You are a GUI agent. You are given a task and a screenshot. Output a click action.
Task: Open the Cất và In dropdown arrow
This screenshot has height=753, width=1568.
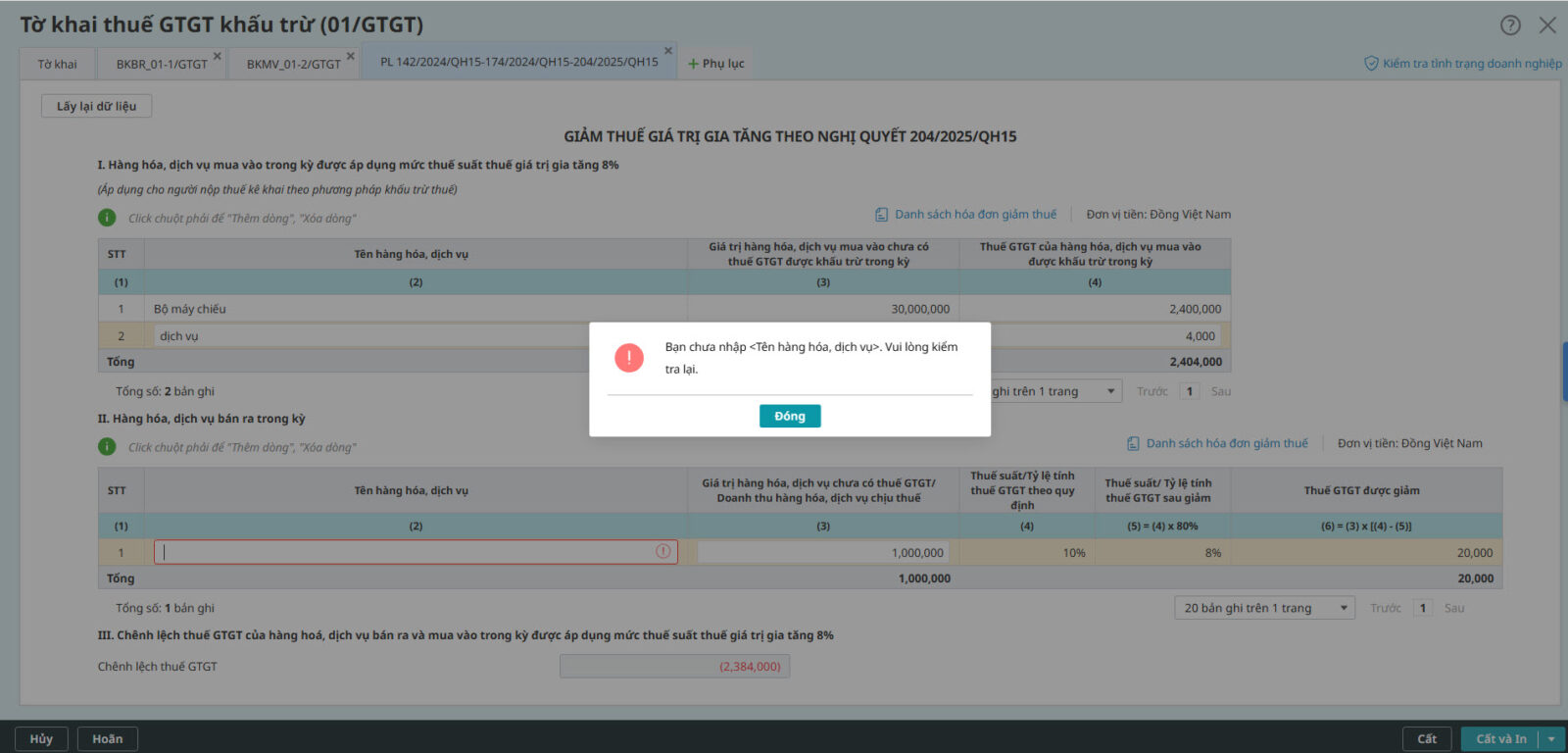(x=1551, y=739)
